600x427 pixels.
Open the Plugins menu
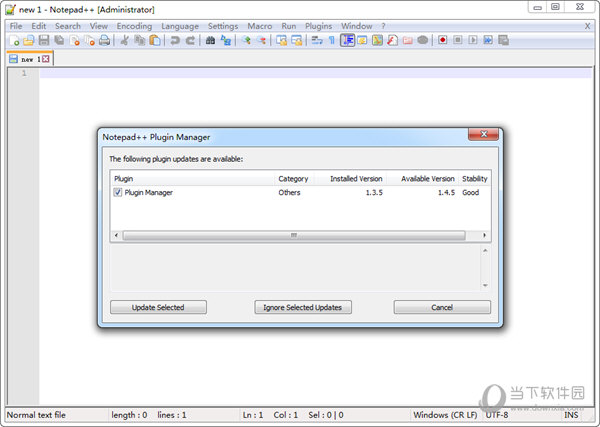[318, 26]
